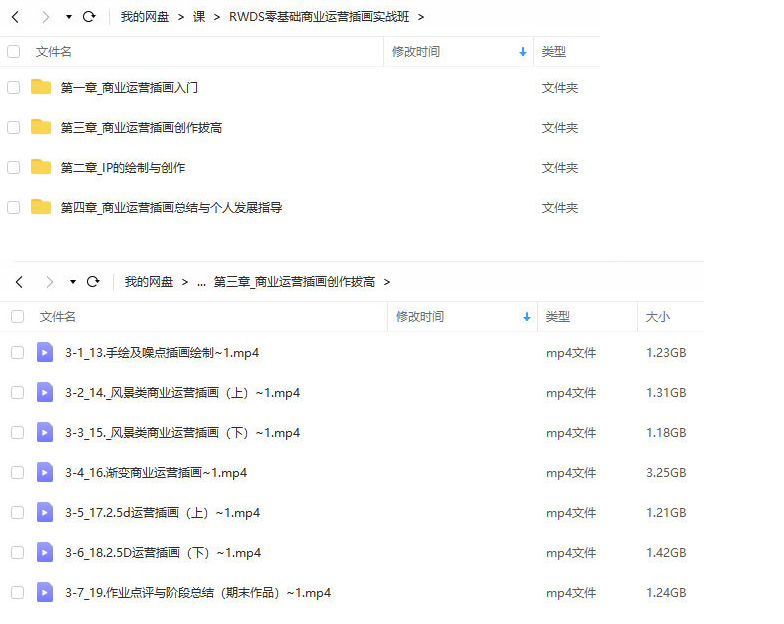This screenshot has height=624, width=784.
Task: Check the 第四章 folder checkbox
Action: 14,208
